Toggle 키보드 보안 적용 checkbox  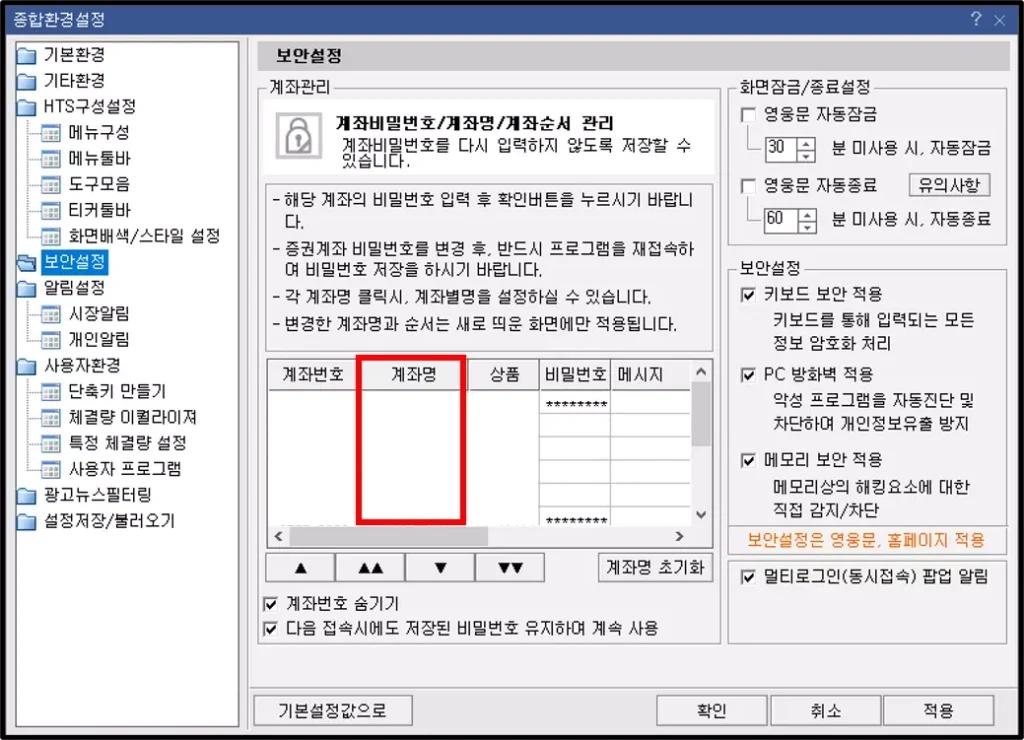[748, 295]
